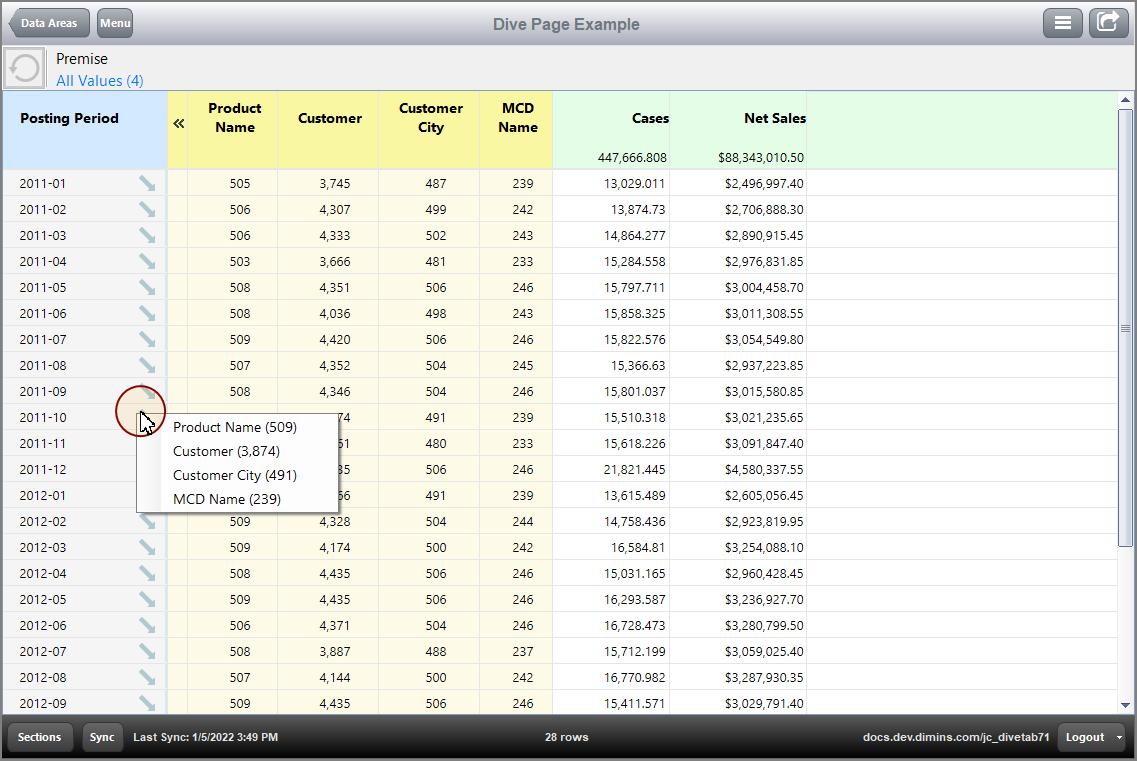
Task: Select Product Name (509) from popup menu
Action: (235, 427)
